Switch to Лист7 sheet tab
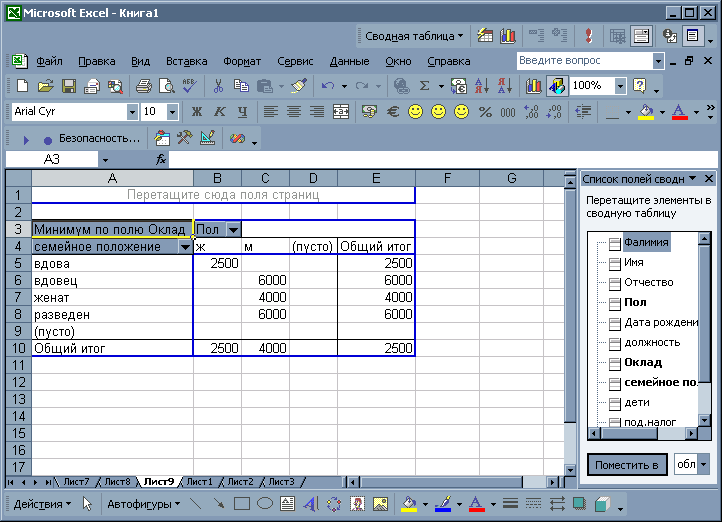This screenshot has height=522, width=722. (76, 482)
